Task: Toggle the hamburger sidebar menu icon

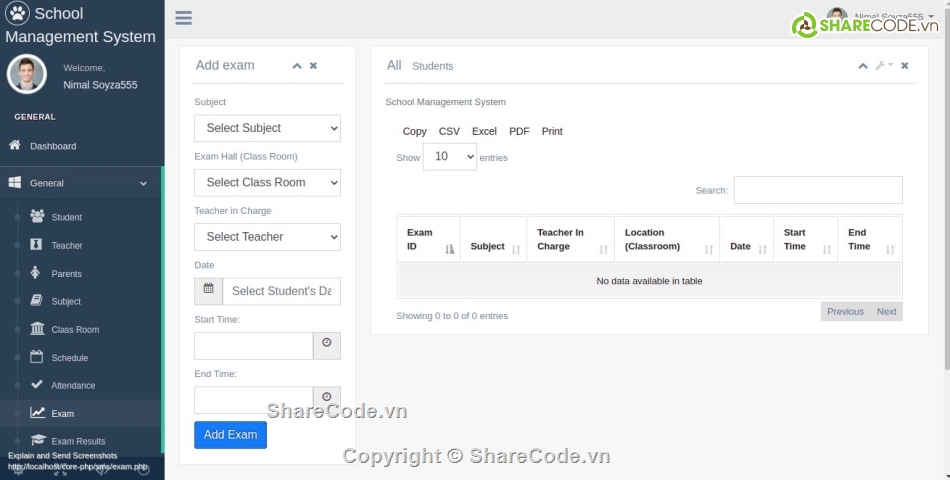Action: point(183,18)
